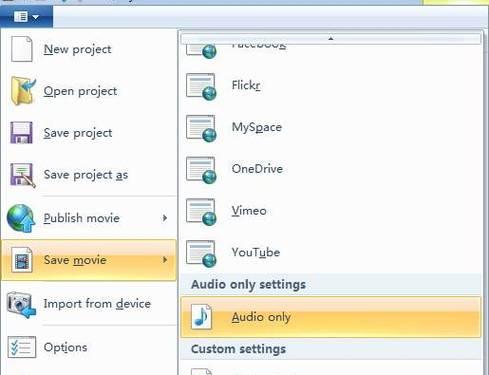Click the Audio only music note icon
The width and height of the screenshot is (489, 375).
tap(202, 317)
